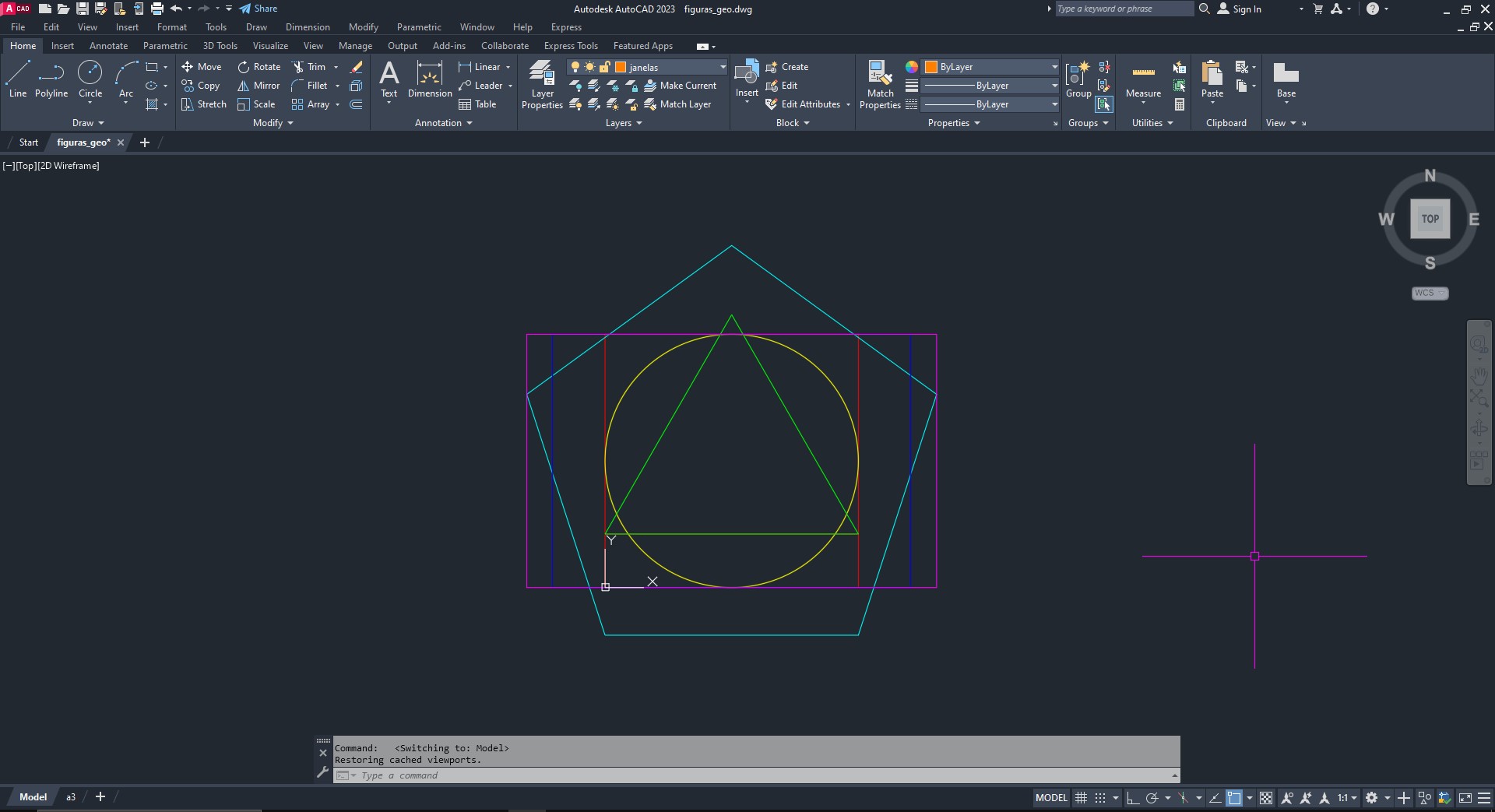This screenshot has height=812, width=1495.
Task: Open the a3 layout tab
Action: pyautogui.click(x=71, y=797)
